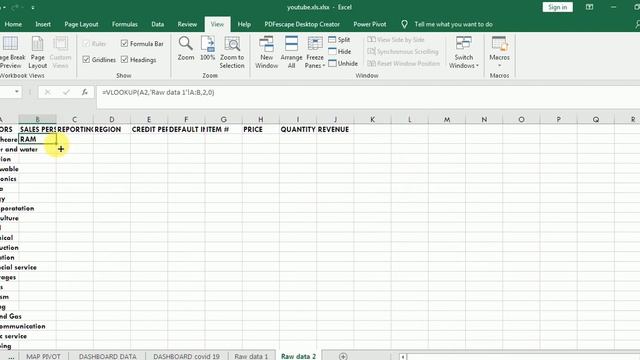Screen dimensions: 640x360
Task: Select the PRICE header cell
Action: pos(260,129)
